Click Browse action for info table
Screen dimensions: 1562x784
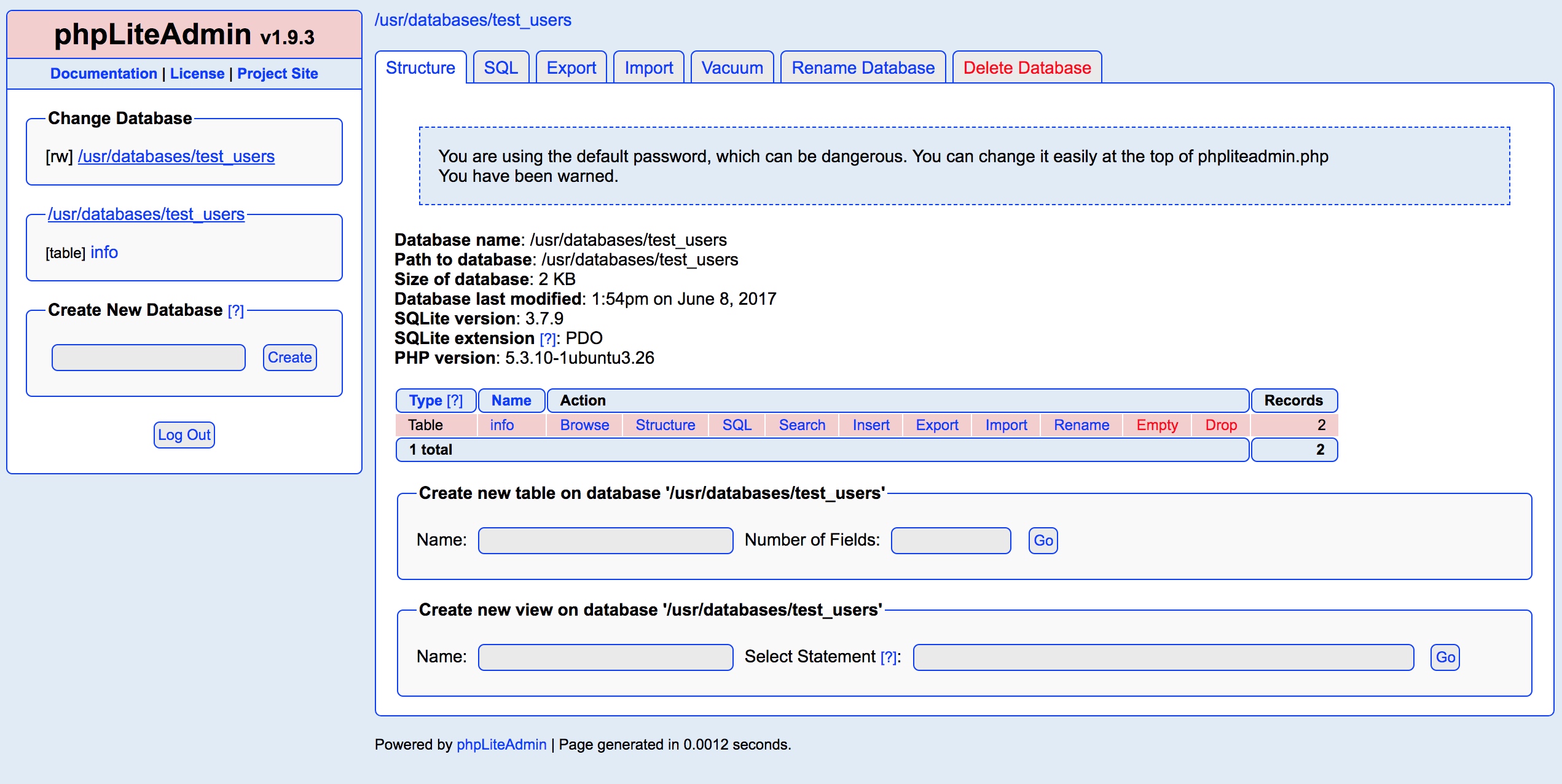pyautogui.click(x=584, y=425)
